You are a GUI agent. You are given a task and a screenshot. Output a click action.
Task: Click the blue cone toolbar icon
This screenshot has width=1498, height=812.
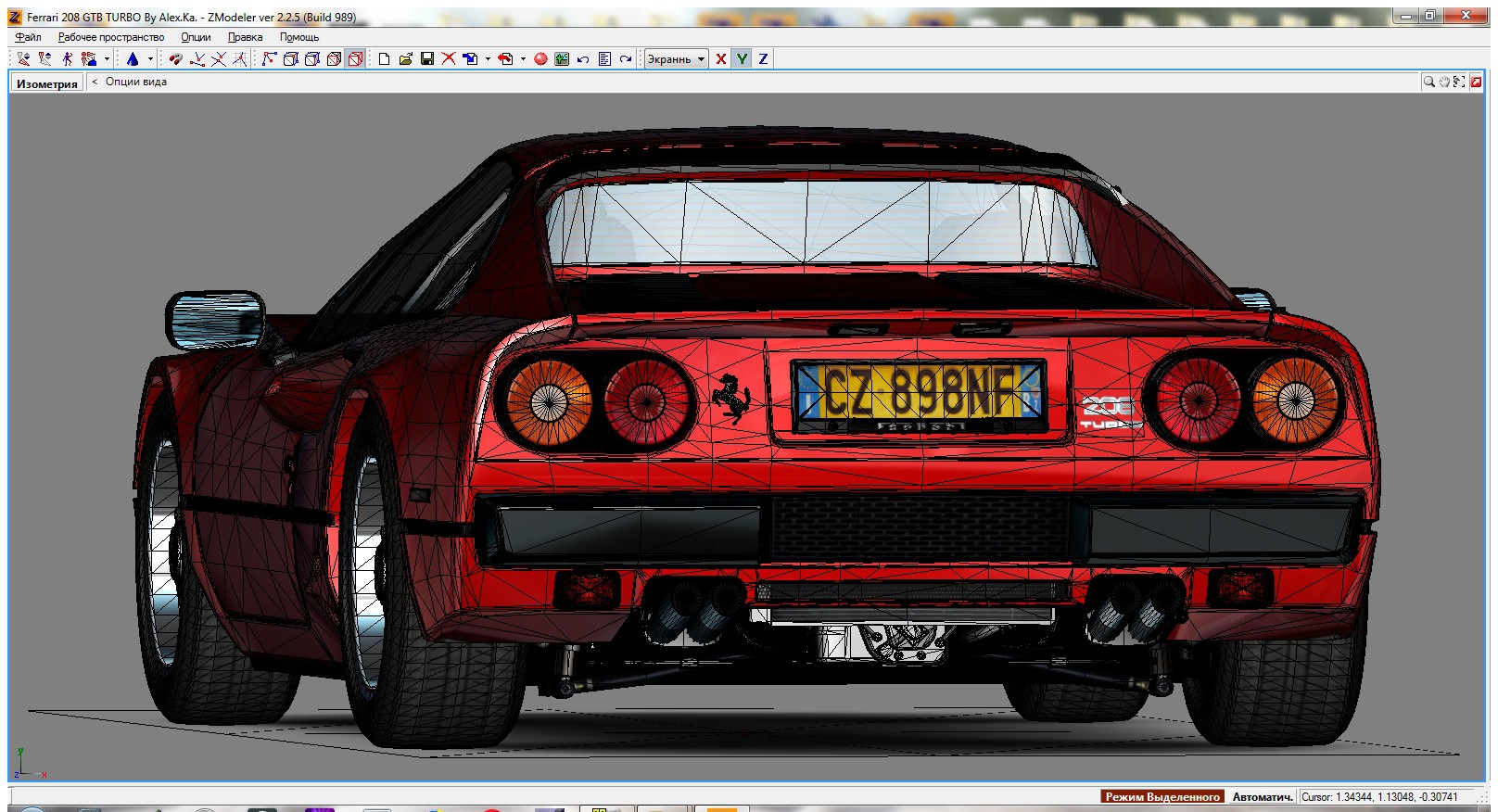tap(133, 58)
